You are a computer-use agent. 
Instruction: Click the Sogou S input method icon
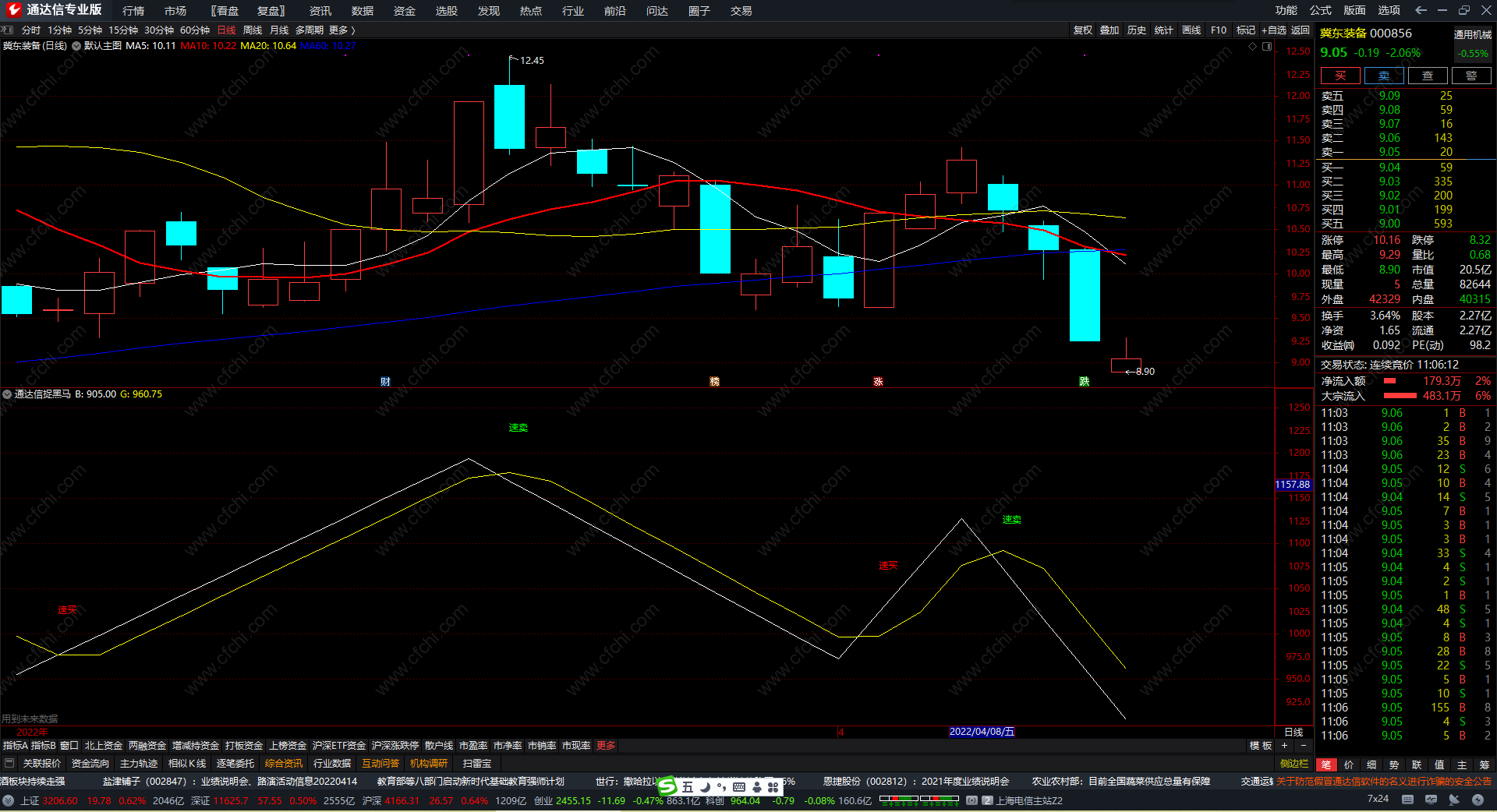coord(667,787)
